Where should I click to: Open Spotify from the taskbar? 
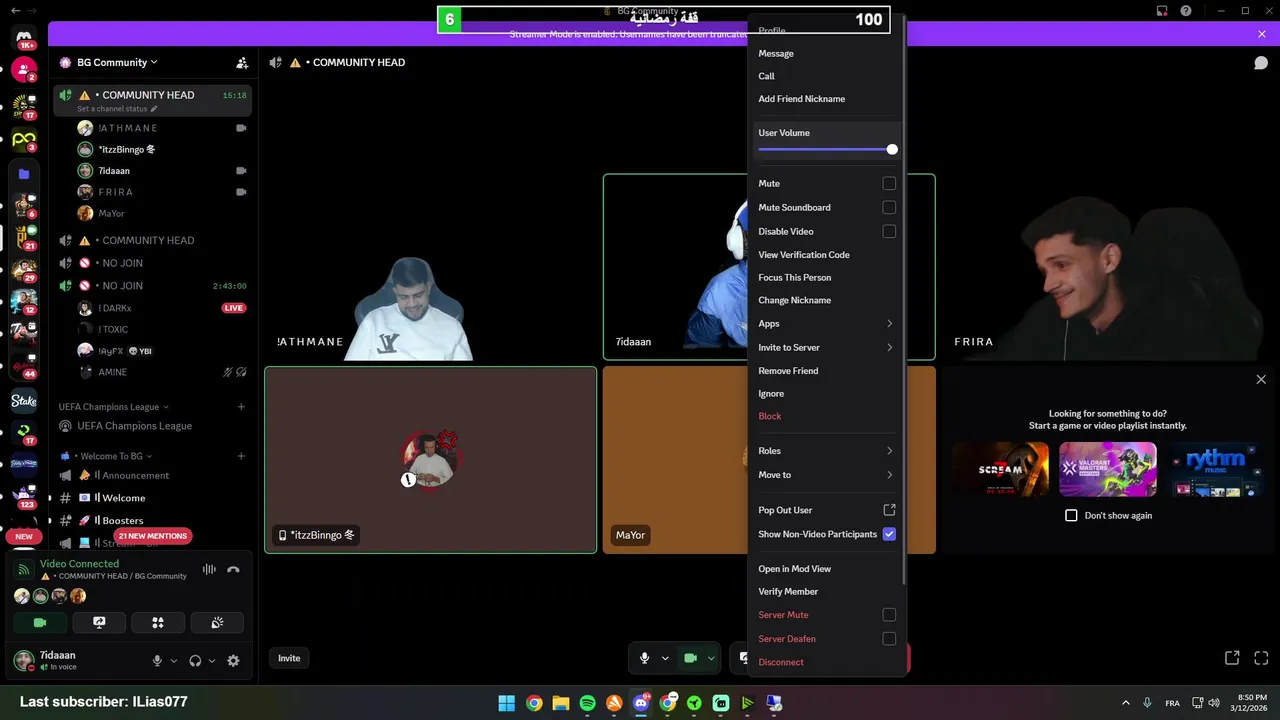point(587,703)
